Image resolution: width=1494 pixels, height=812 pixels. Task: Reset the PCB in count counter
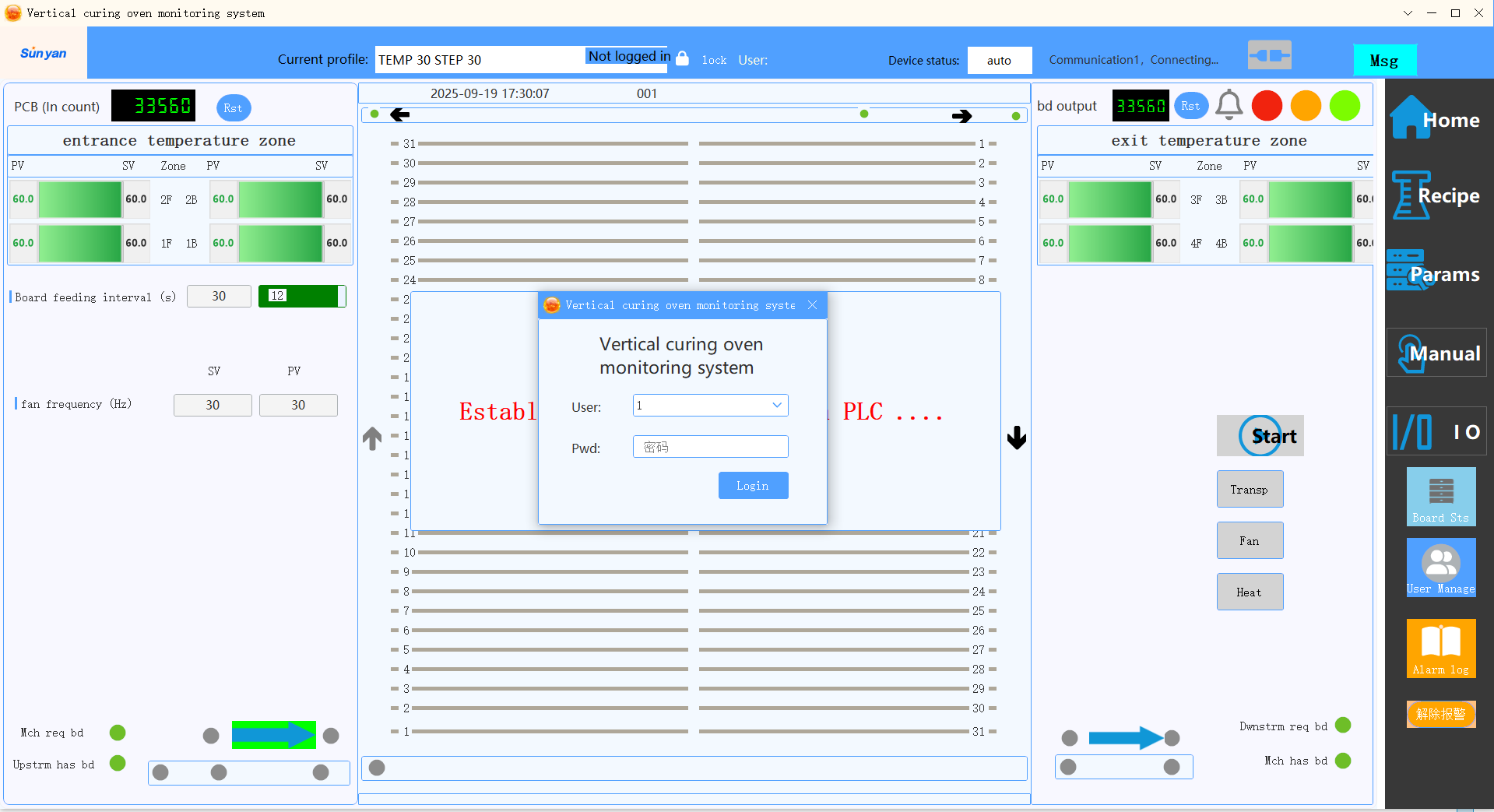233,108
